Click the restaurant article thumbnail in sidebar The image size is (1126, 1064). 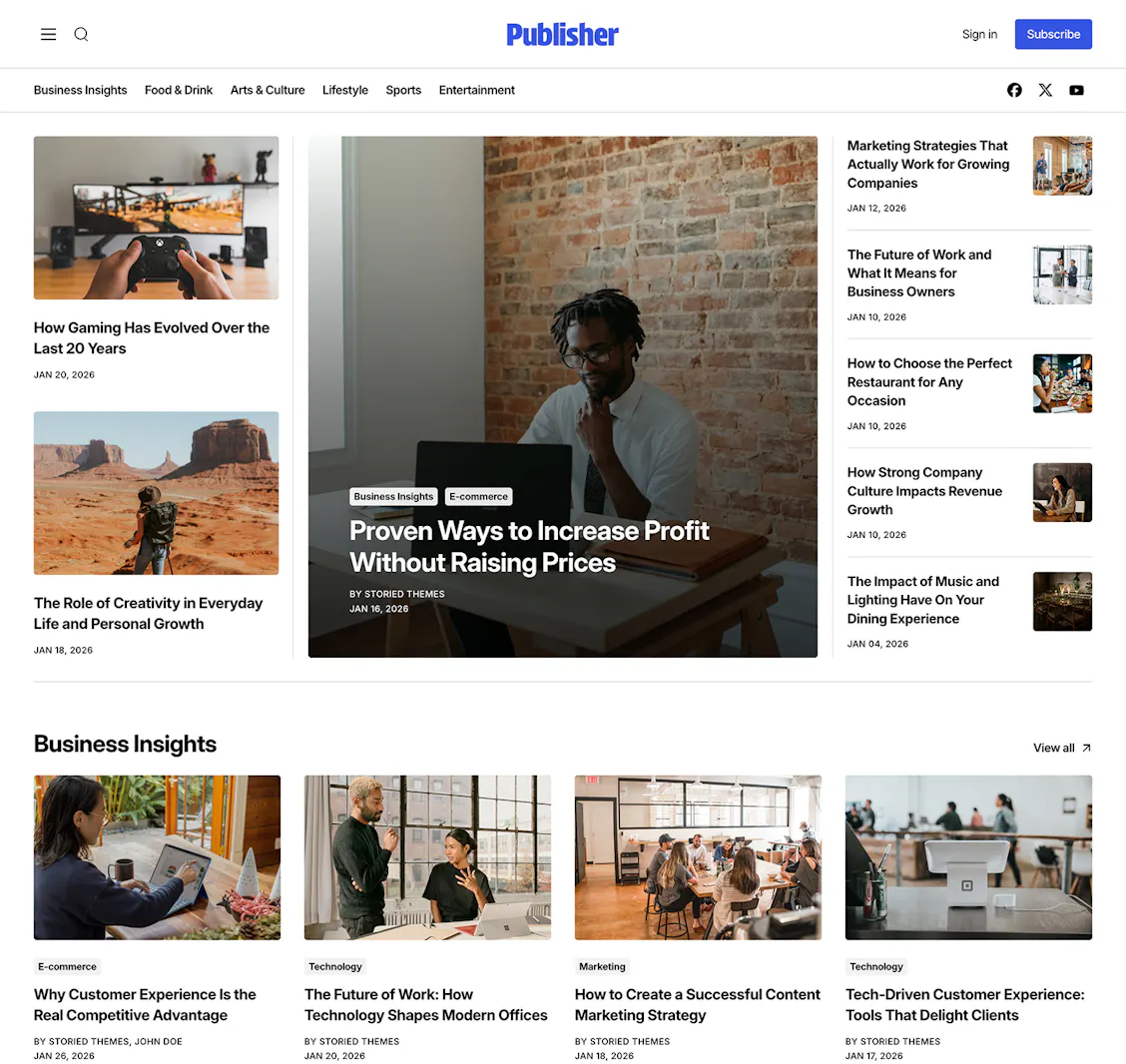1061,383
